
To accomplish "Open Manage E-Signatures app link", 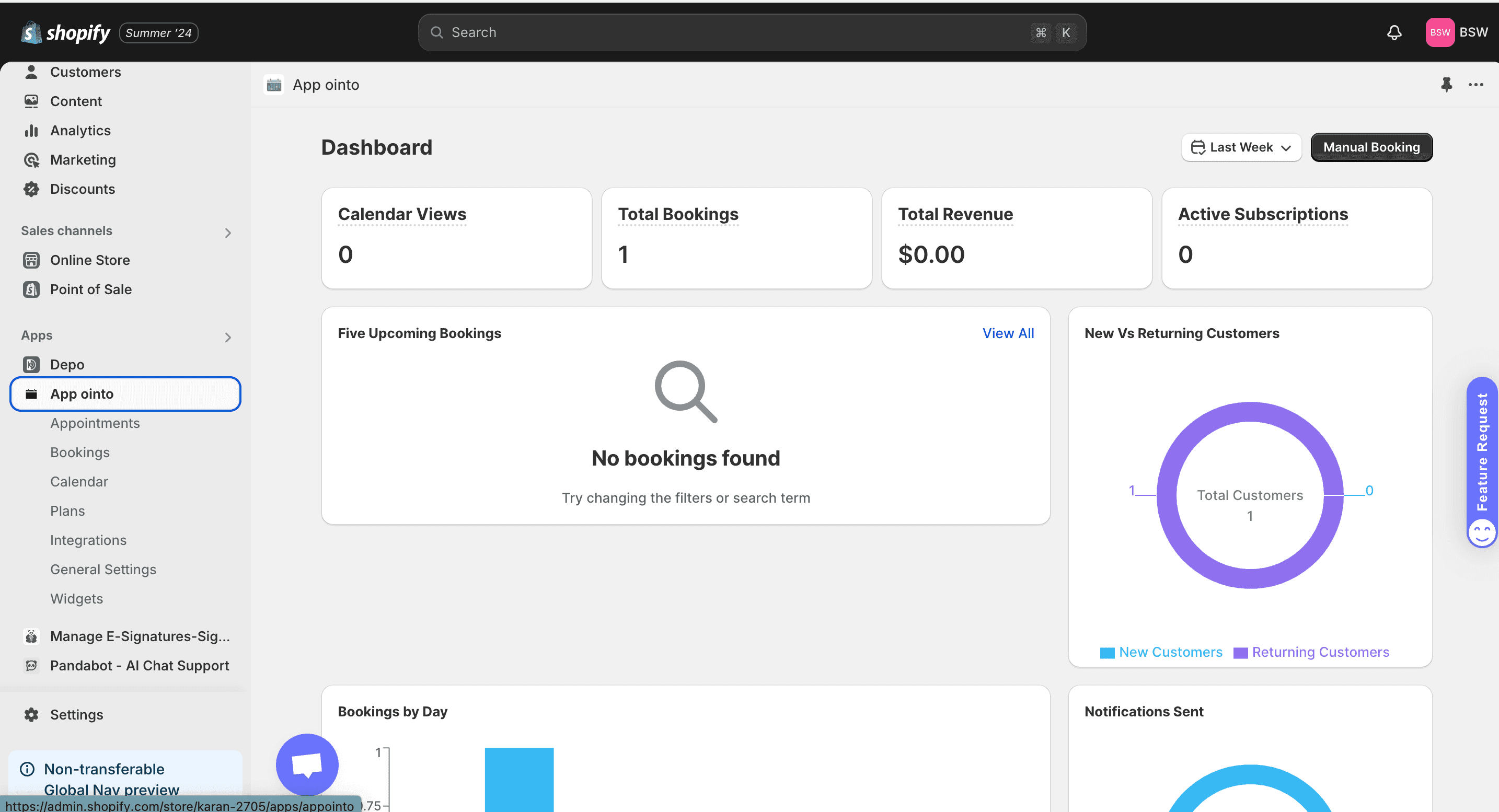I will tap(140, 636).
